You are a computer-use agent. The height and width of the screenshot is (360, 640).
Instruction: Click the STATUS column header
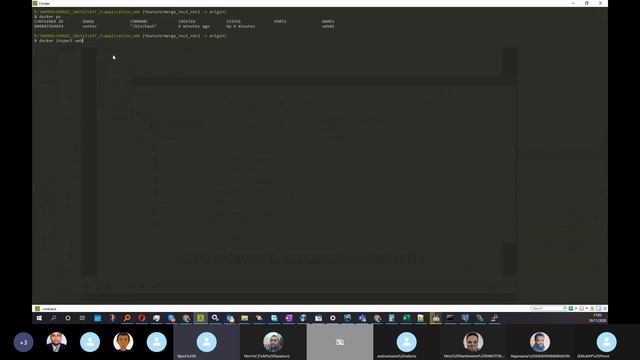[x=233, y=22]
